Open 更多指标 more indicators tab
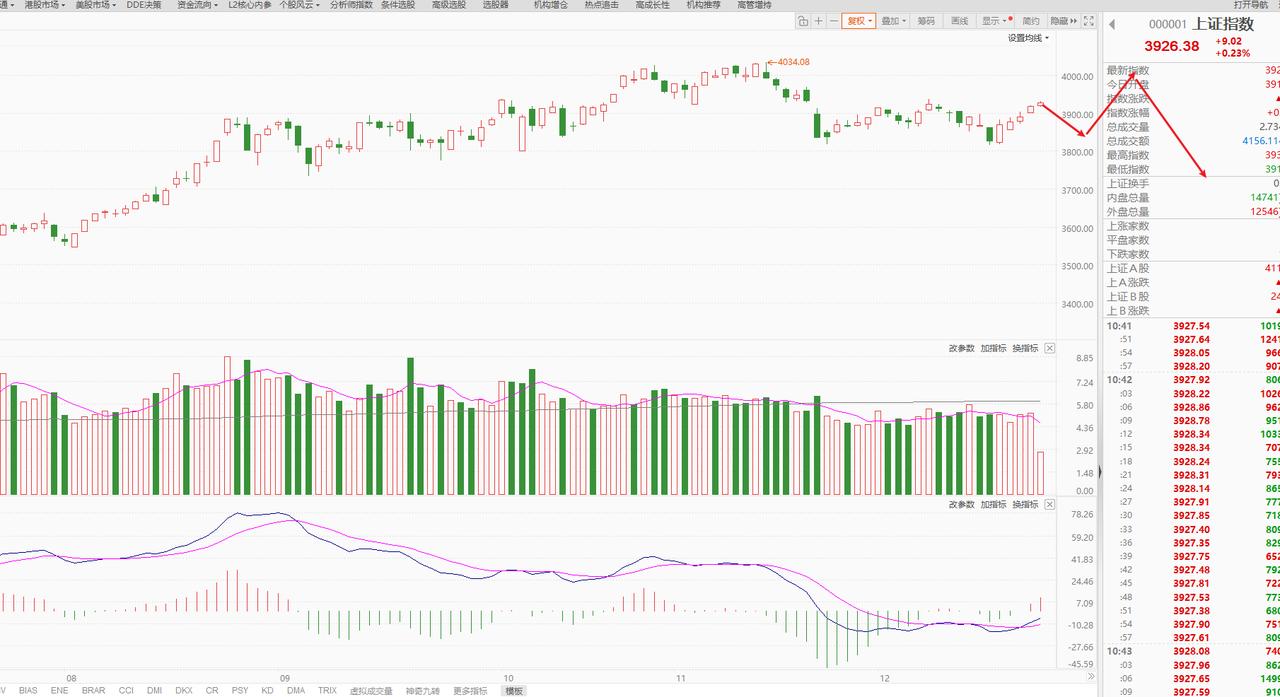 coord(470,691)
